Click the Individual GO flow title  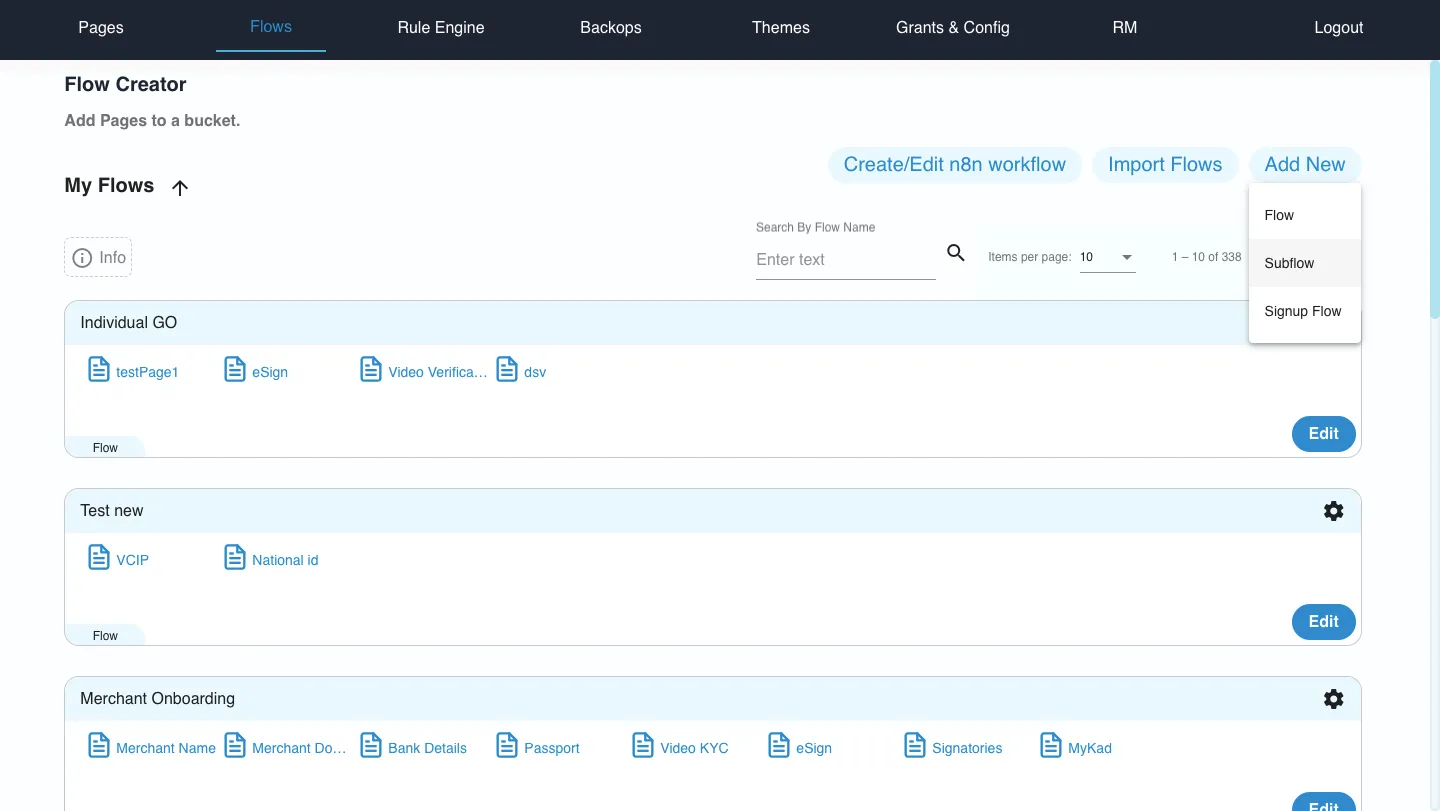(129, 323)
